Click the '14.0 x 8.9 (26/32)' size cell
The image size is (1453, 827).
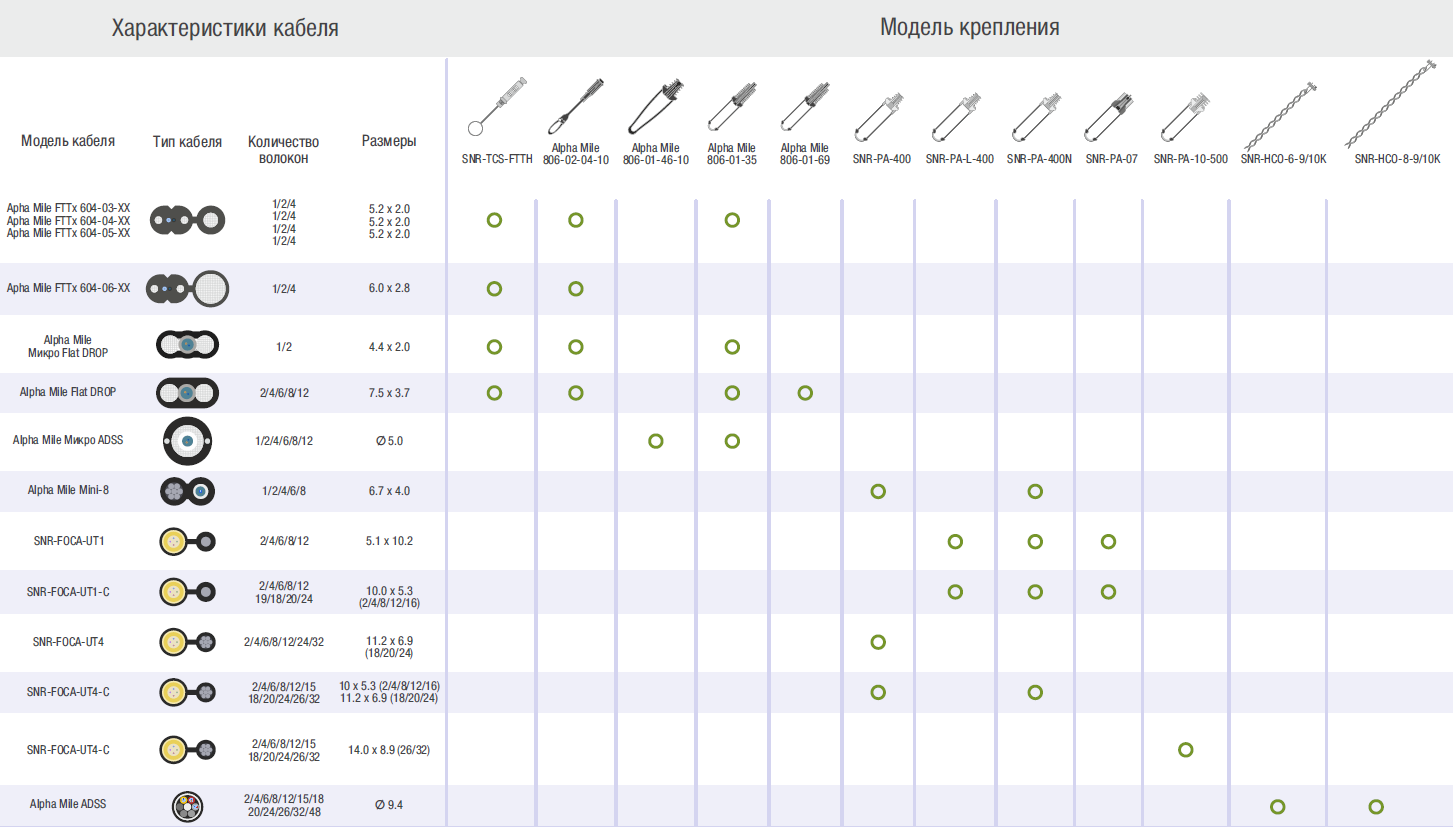[x=389, y=749]
